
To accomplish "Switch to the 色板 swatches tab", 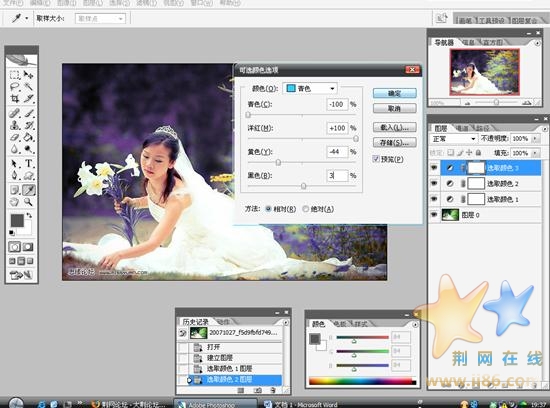I will [340, 324].
